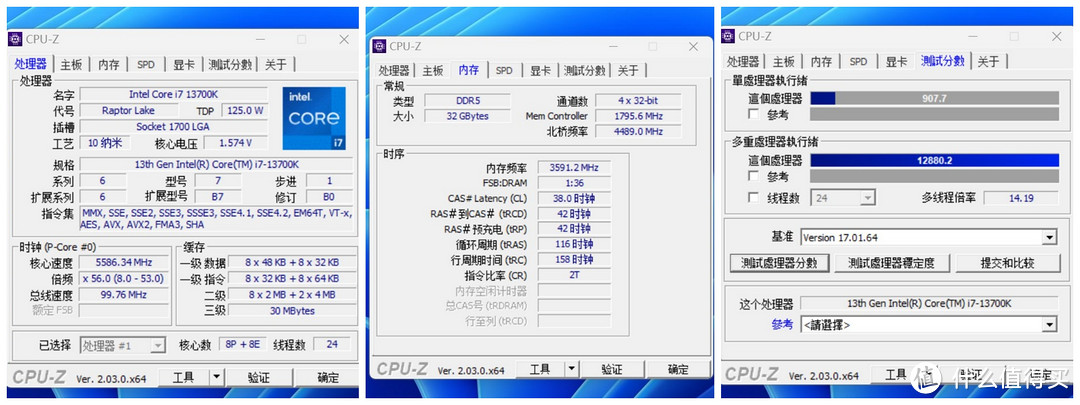Click the multiplier value x 56.0 (8.0 - 53.0)
Image resolution: width=1080 pixels, height=405 pixels.
click(124, 279)
